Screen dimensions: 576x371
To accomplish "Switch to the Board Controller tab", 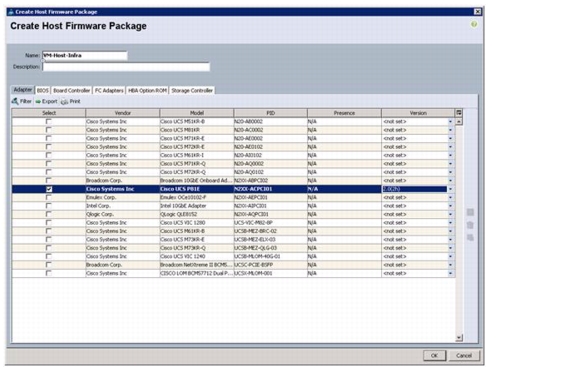I will click(x=71, y=90).
